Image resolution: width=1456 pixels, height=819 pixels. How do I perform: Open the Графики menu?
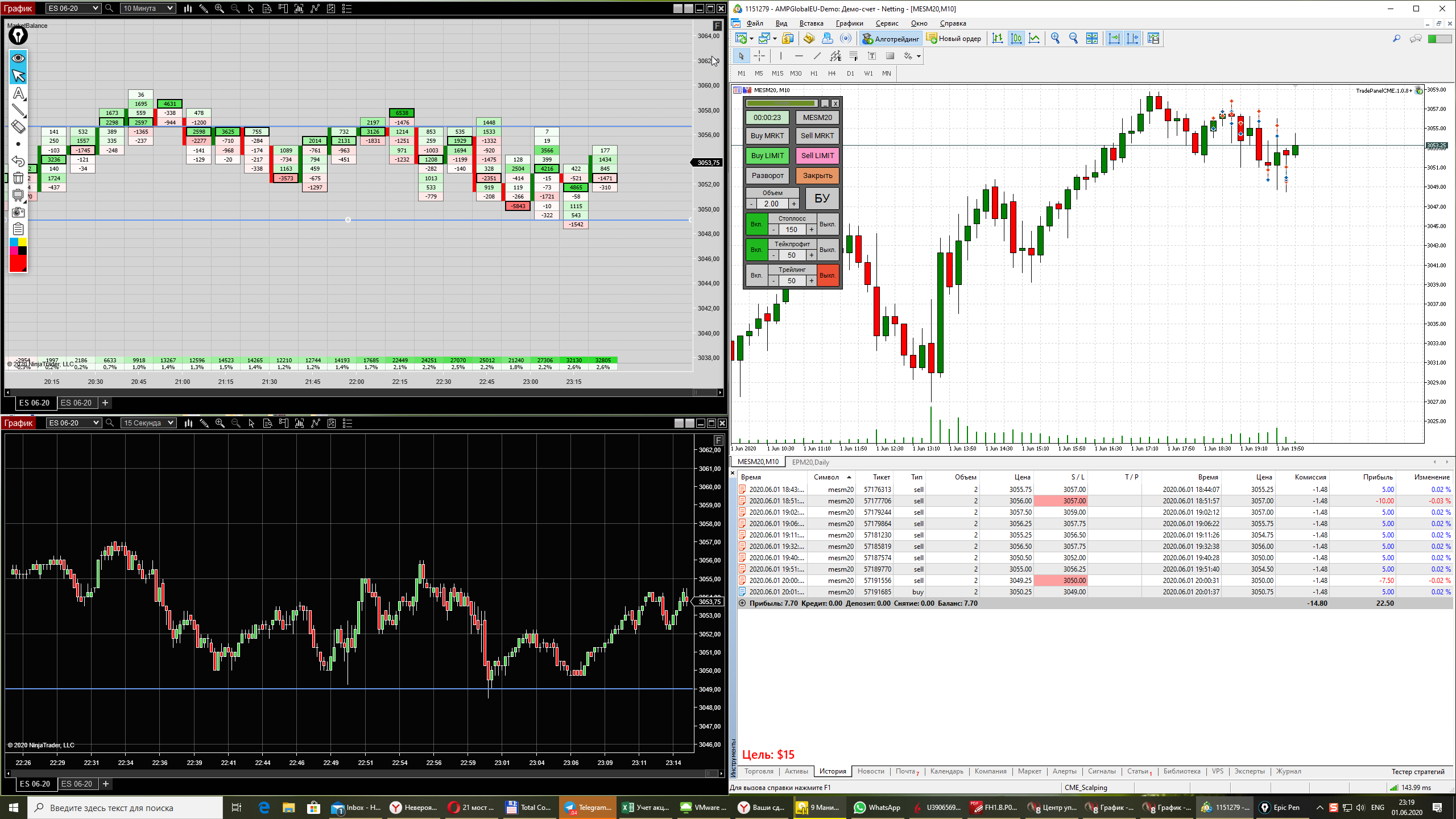849,23
